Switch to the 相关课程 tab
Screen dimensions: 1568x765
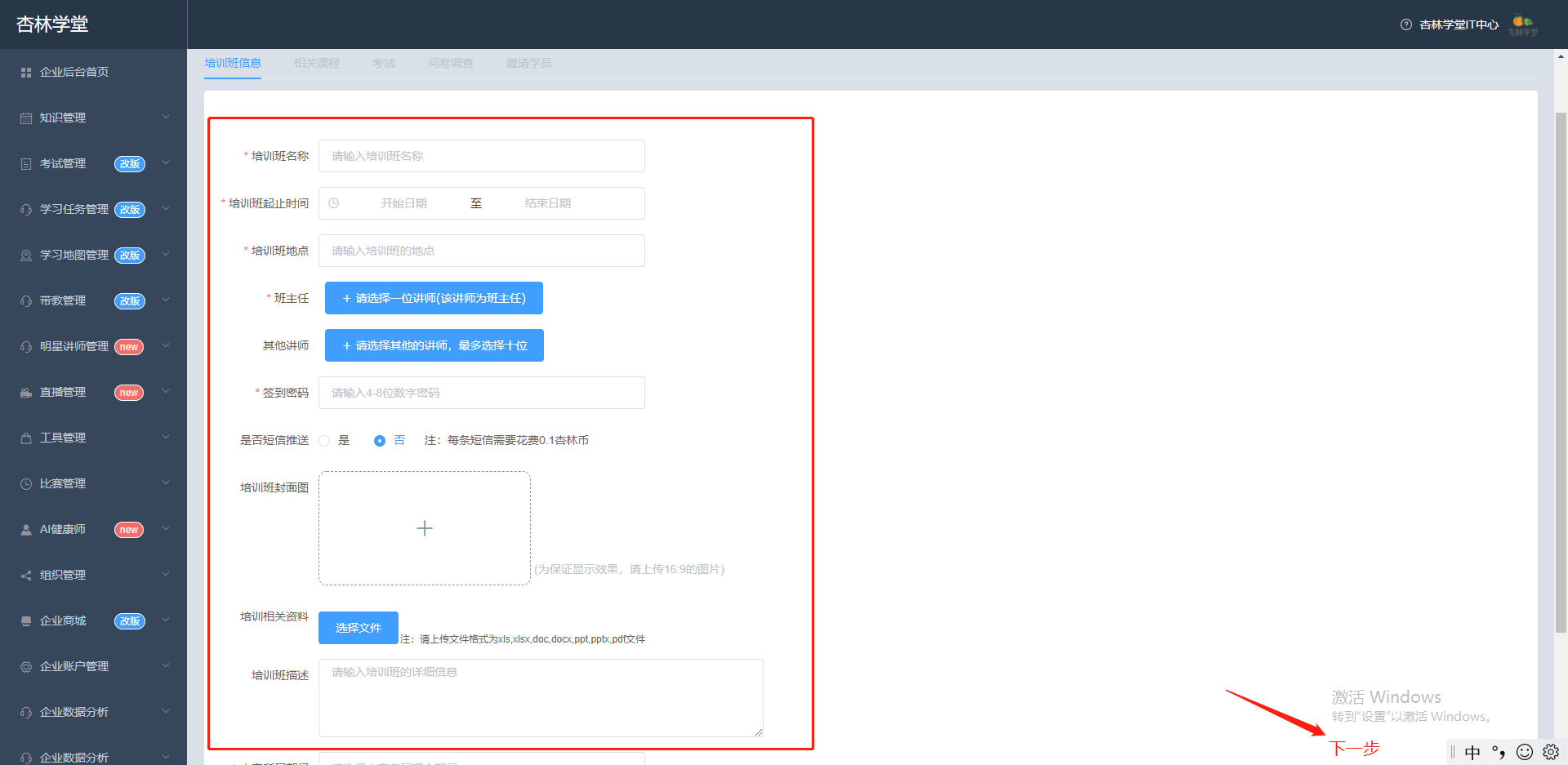[x=317, y=63]
